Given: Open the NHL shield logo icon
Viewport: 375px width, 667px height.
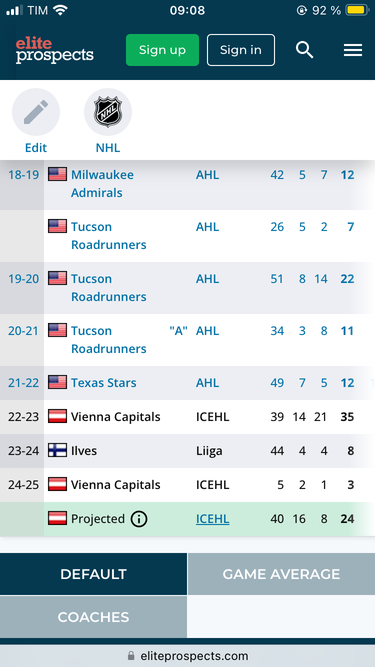Looking at the screenshot, I should click(108, 112).
